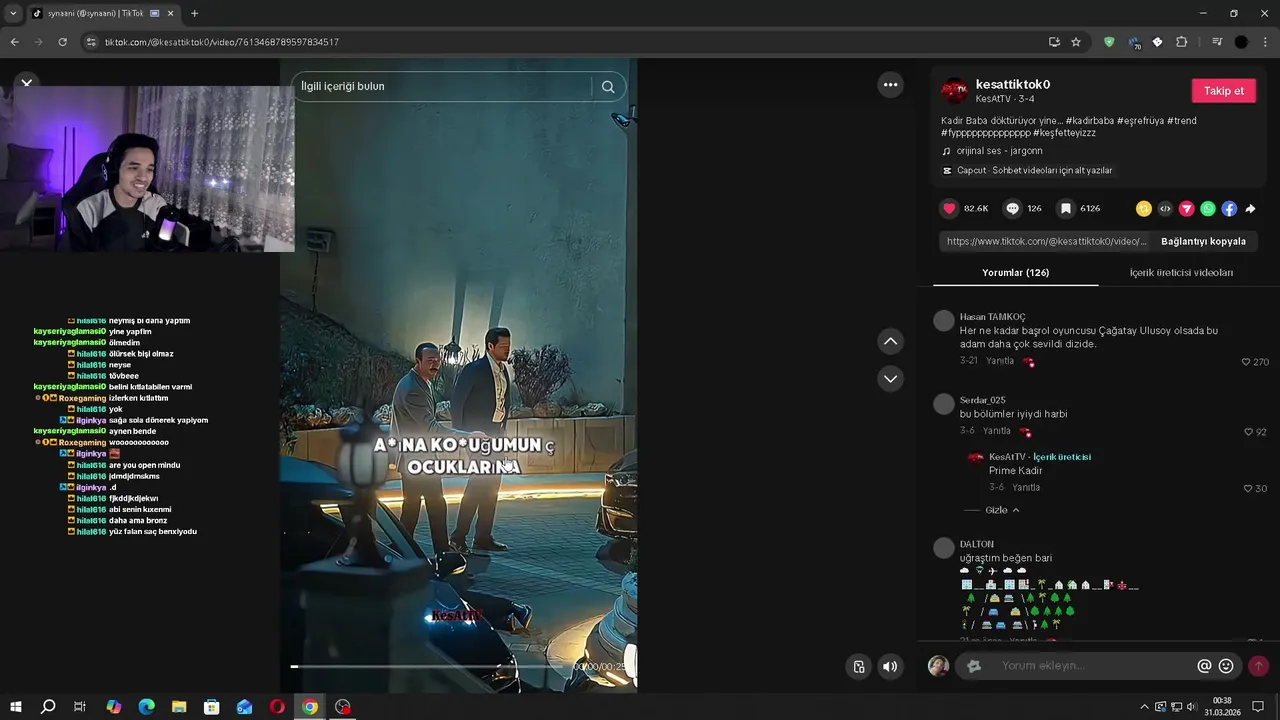This screenshot has width=1280, height=720.
Task: Close the video viewer with X
Action: [27, 82]
